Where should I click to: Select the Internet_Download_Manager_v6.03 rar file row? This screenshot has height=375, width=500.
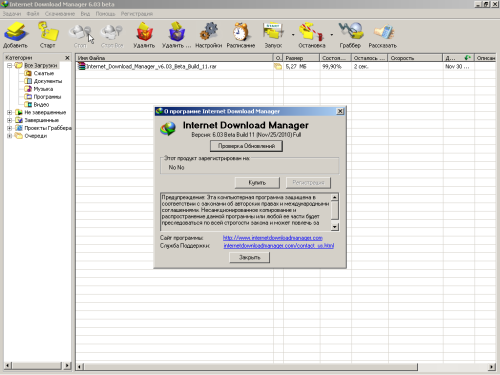pos(285,66)
